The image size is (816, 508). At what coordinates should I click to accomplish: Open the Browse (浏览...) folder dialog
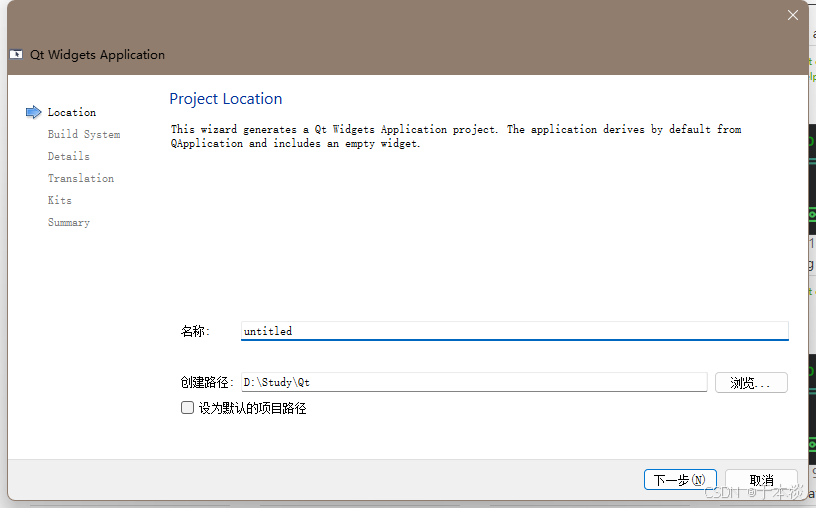coord(751,383)
